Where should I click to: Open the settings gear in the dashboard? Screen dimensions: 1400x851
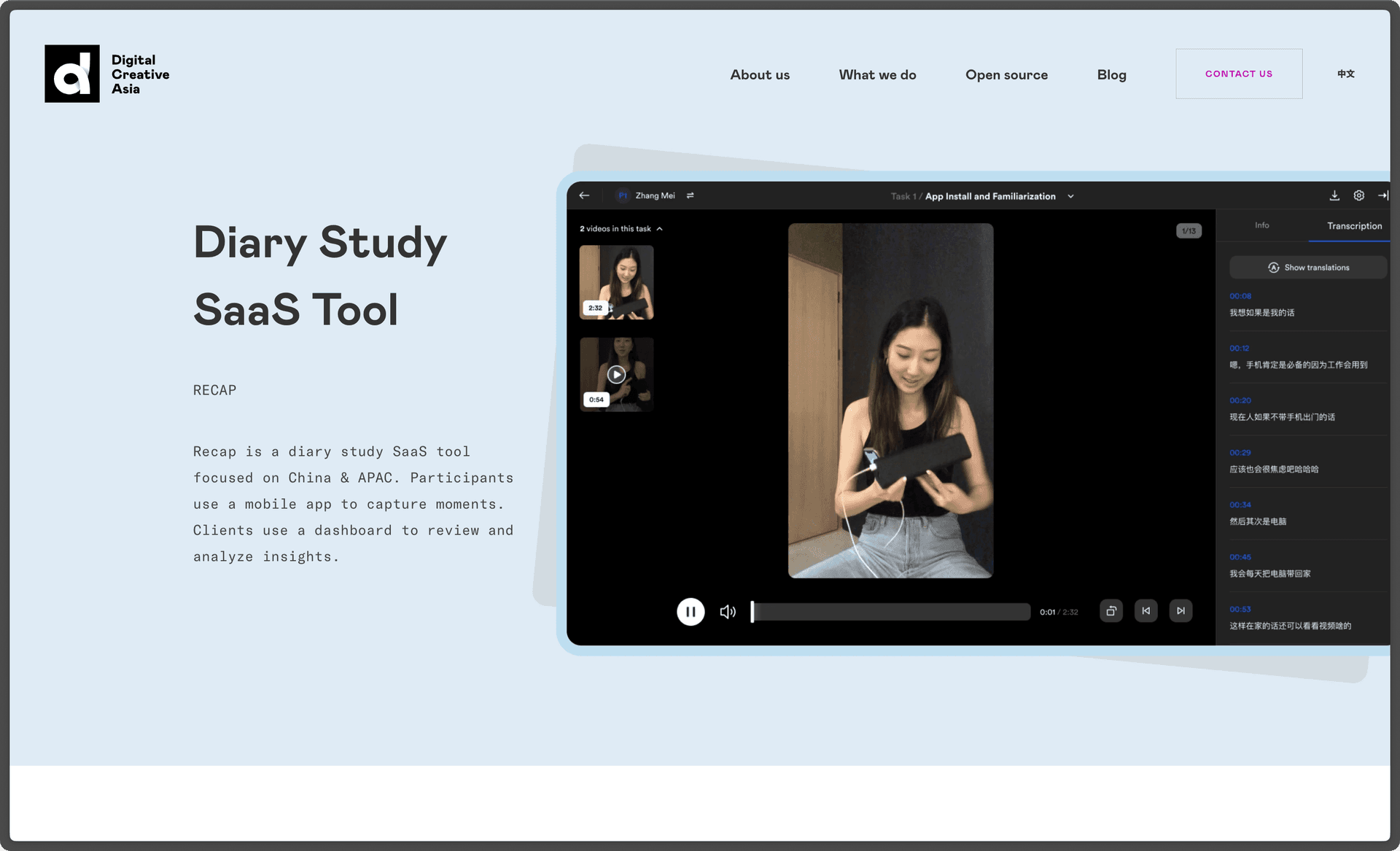click(1359, 195)
